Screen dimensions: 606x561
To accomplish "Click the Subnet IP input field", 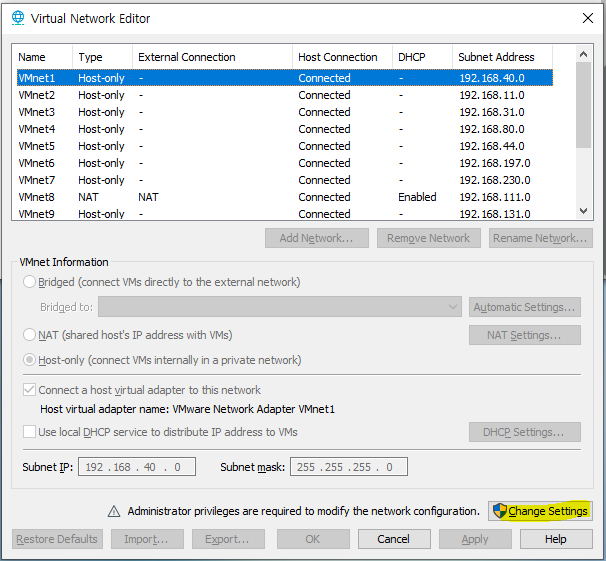I will (137, 467).
